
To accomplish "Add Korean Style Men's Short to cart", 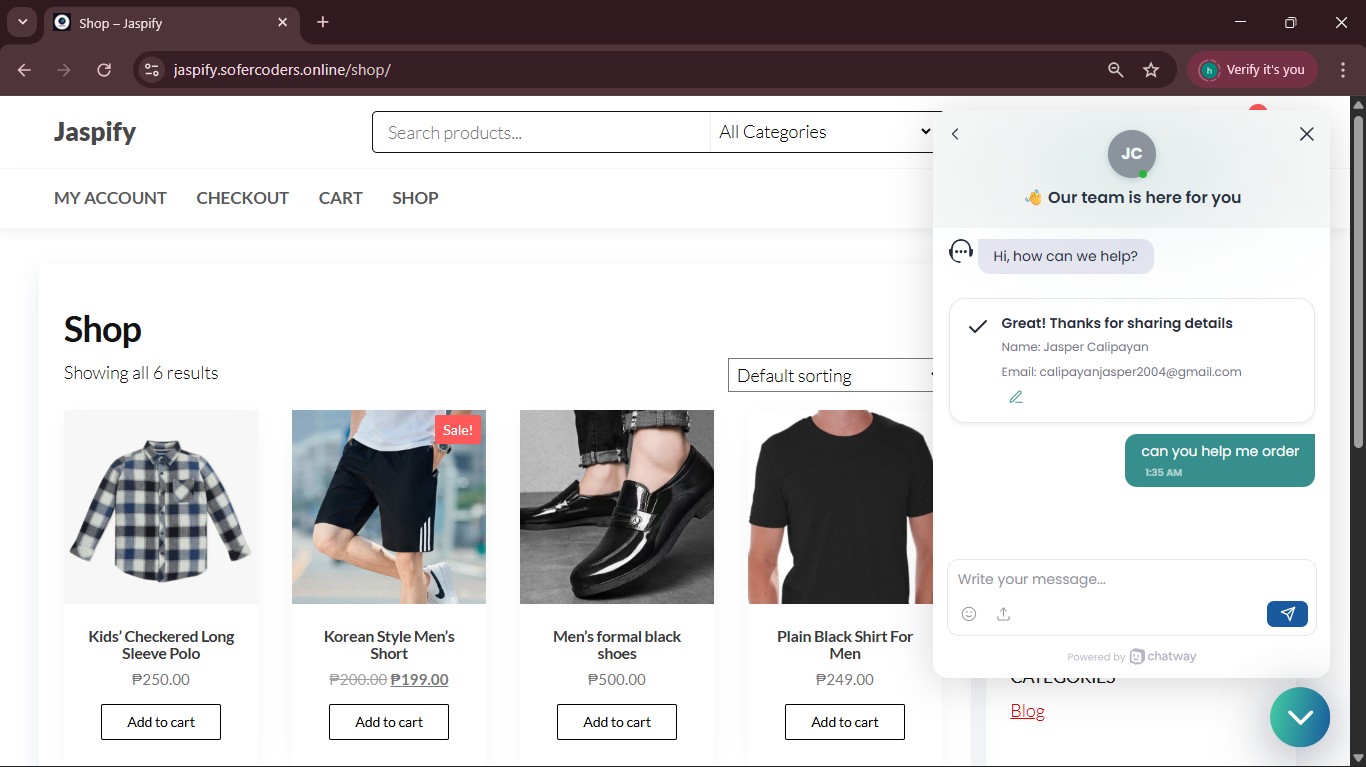I will (389, 722).
